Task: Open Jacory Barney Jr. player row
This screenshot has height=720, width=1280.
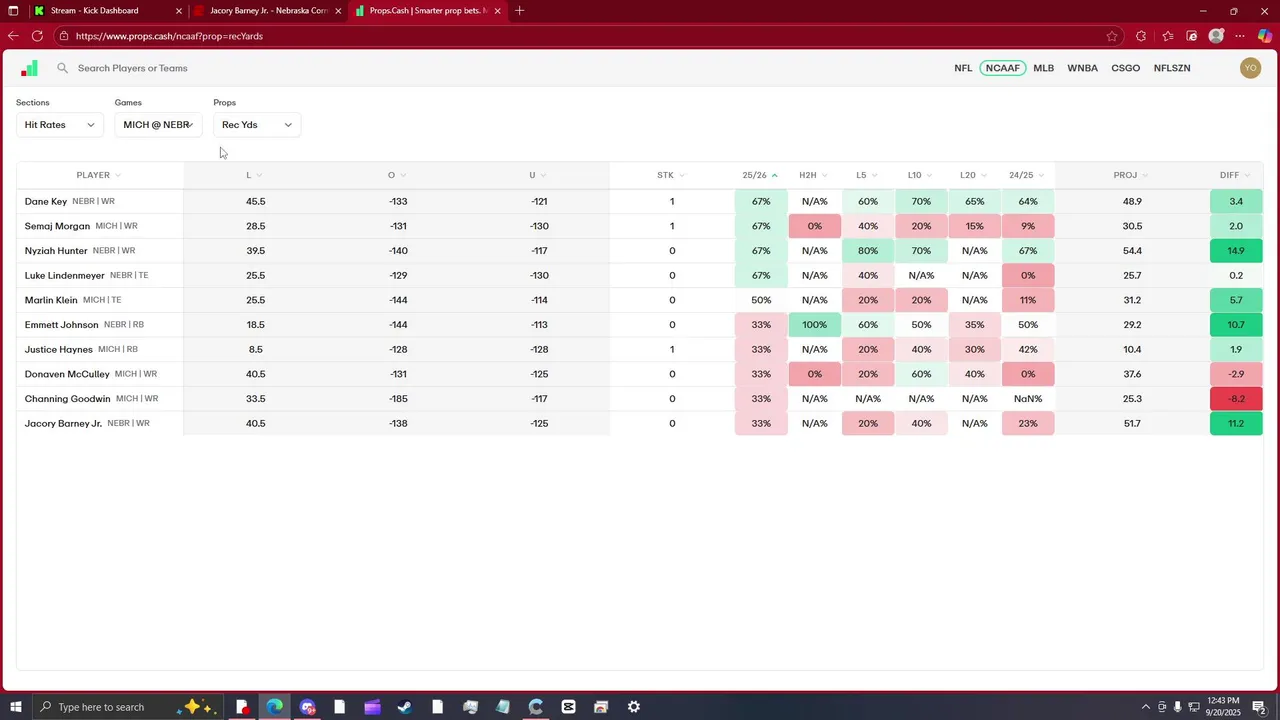Action: tap(639, 423)
